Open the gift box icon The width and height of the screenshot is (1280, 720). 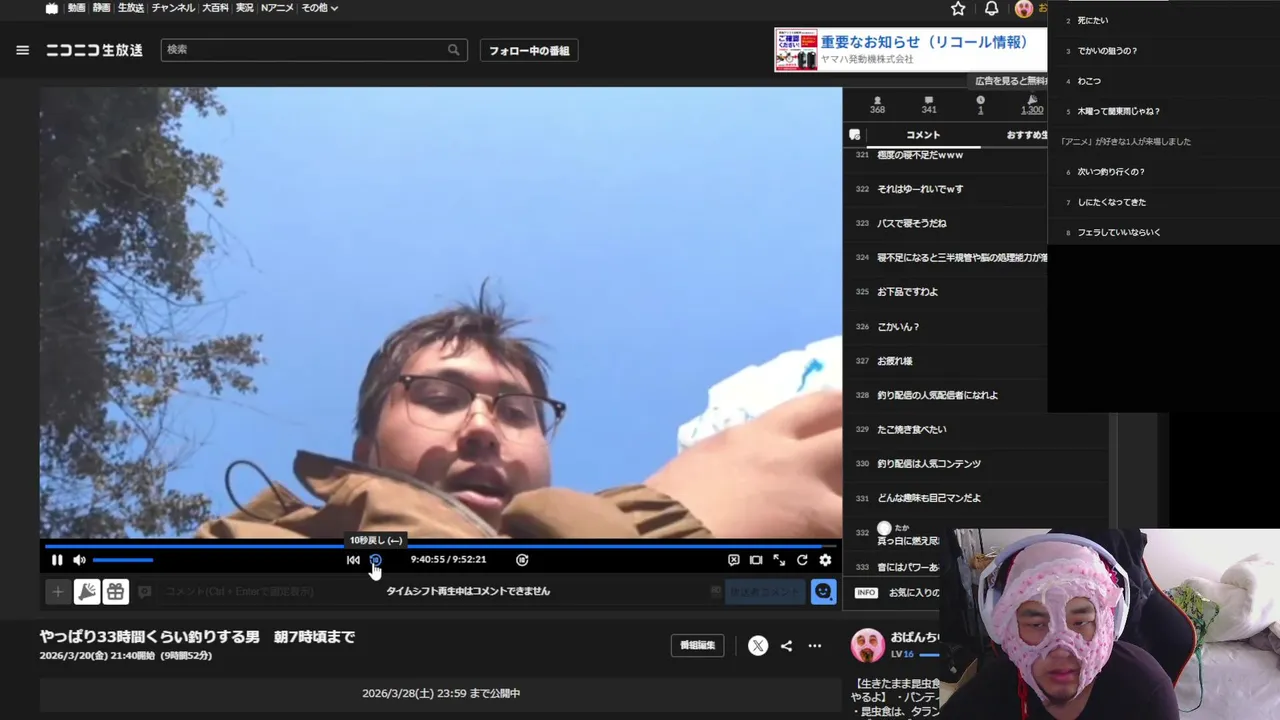click(116, 592)
